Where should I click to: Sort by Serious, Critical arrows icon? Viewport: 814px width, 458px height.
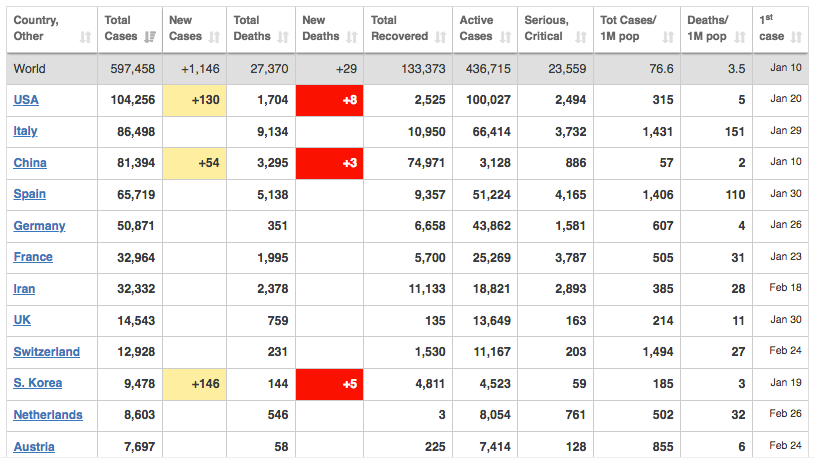(x=581, y=37)
